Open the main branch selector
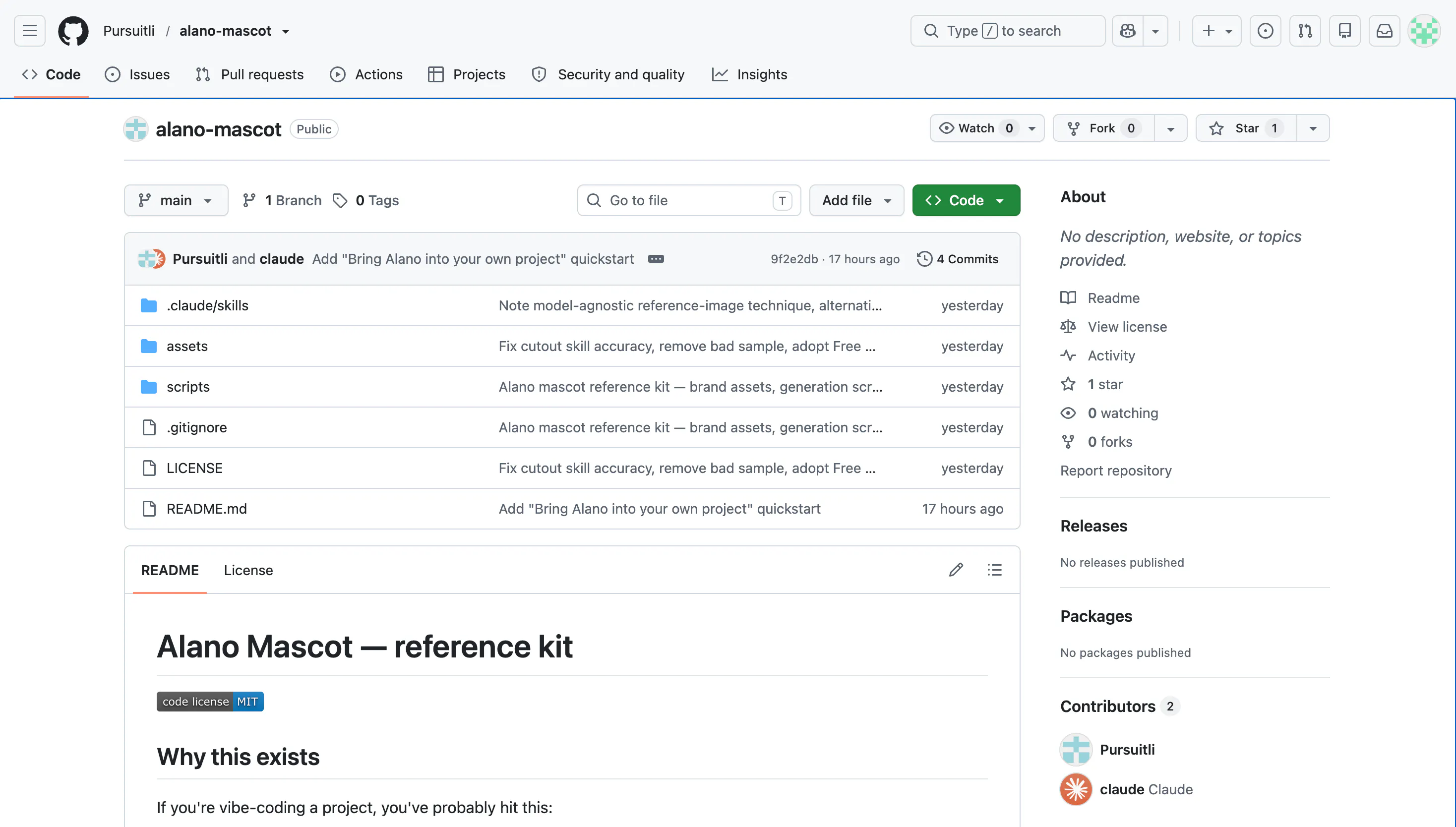Viewport: 1456px width, 827px height. click(x=176, y=200)
